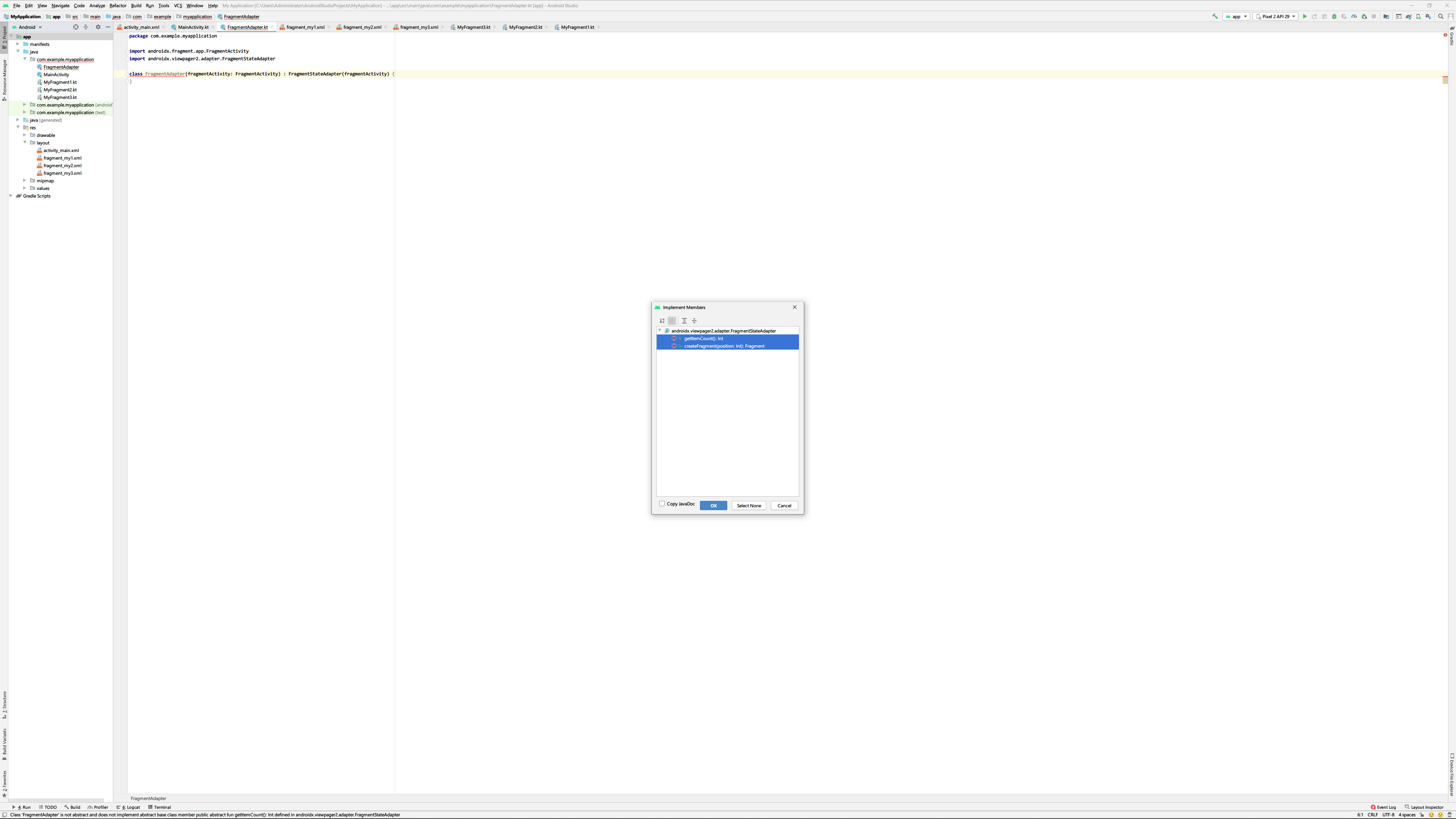
Task: Click Expand All icon in Implement Members
Action: pyautogui.click(x=684, y=320)
